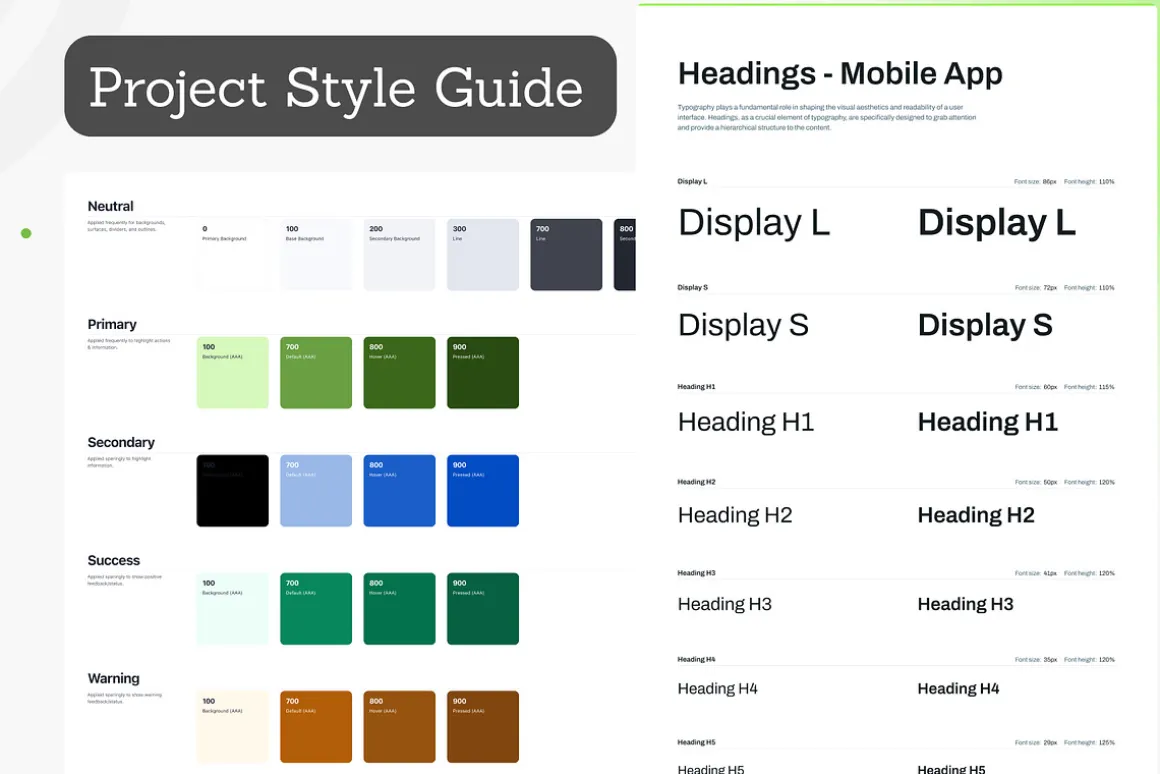Click the "Primary" color group heading
The width and height of the screenshot is (1160, 774).
(x=112, y=325)
